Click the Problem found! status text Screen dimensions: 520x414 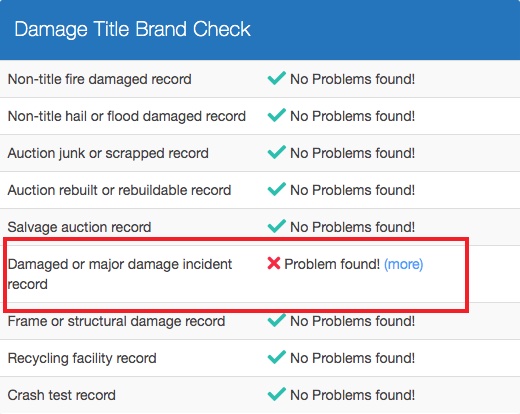(332, 264)
